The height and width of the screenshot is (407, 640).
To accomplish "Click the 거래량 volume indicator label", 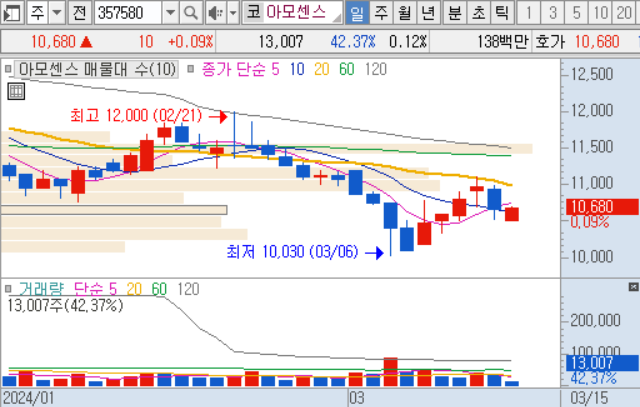I will coord(41,289).
